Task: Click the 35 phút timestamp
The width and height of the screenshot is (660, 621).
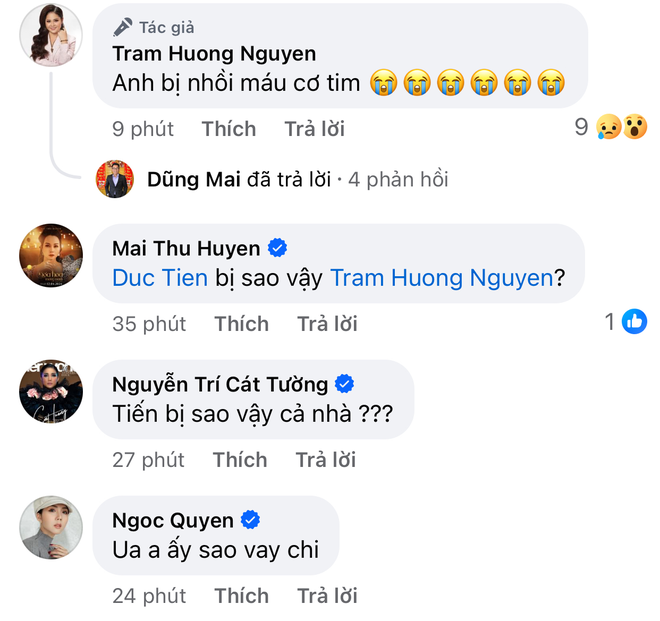Action: click(149, 324)
